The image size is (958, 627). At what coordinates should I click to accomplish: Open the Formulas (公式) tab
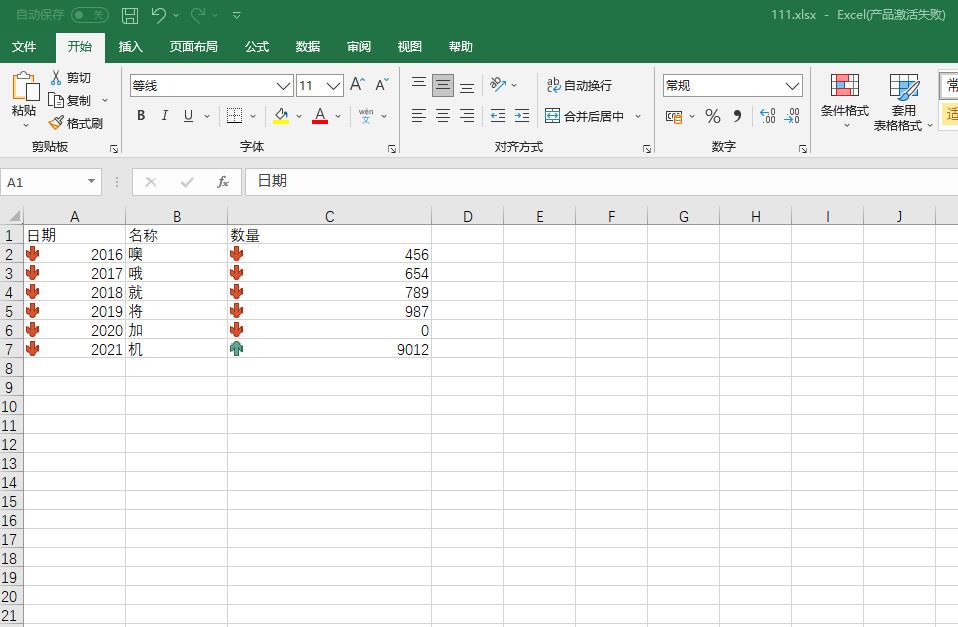coord(257,47)
